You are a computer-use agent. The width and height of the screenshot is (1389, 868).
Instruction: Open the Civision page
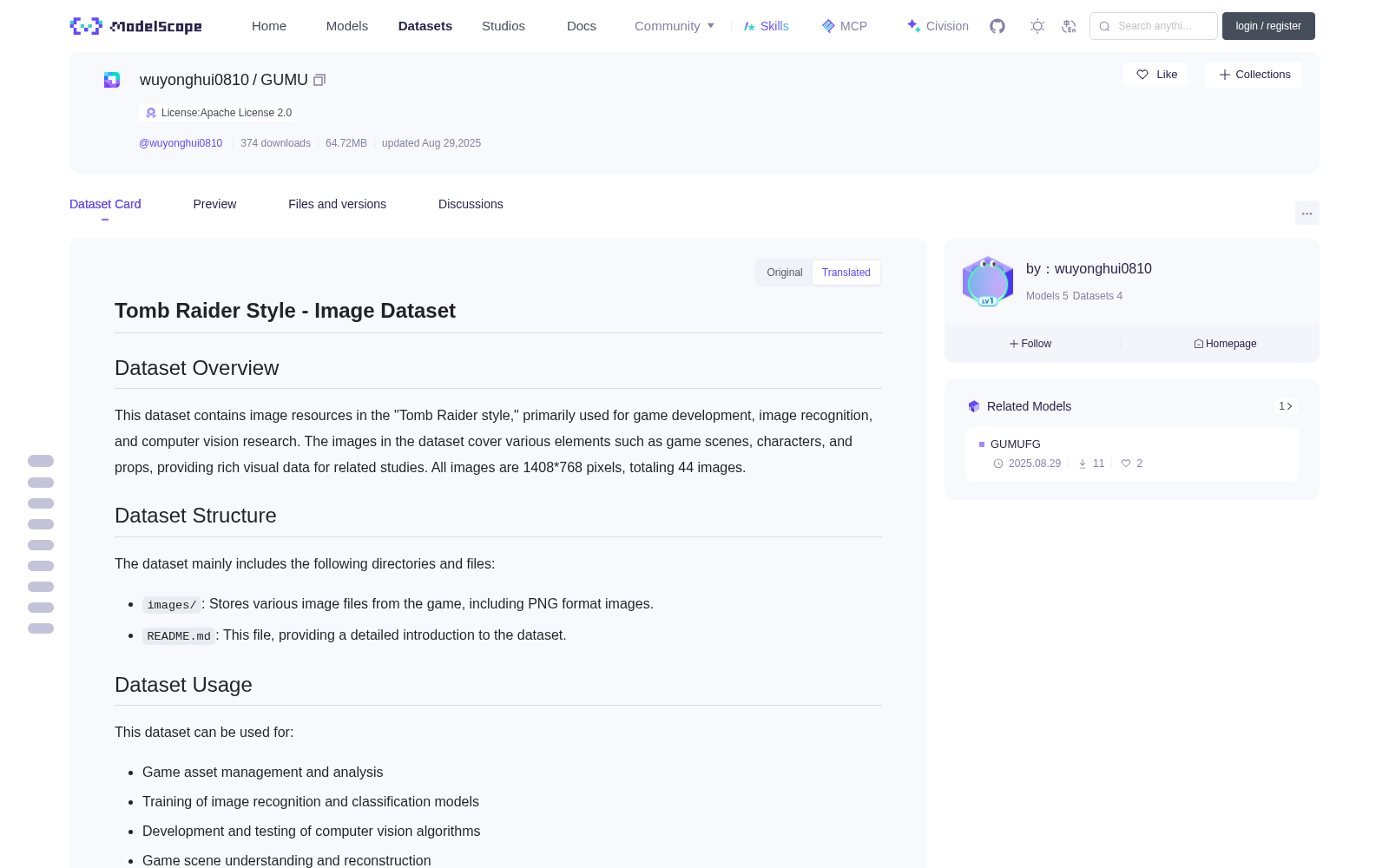coord(938,26)
